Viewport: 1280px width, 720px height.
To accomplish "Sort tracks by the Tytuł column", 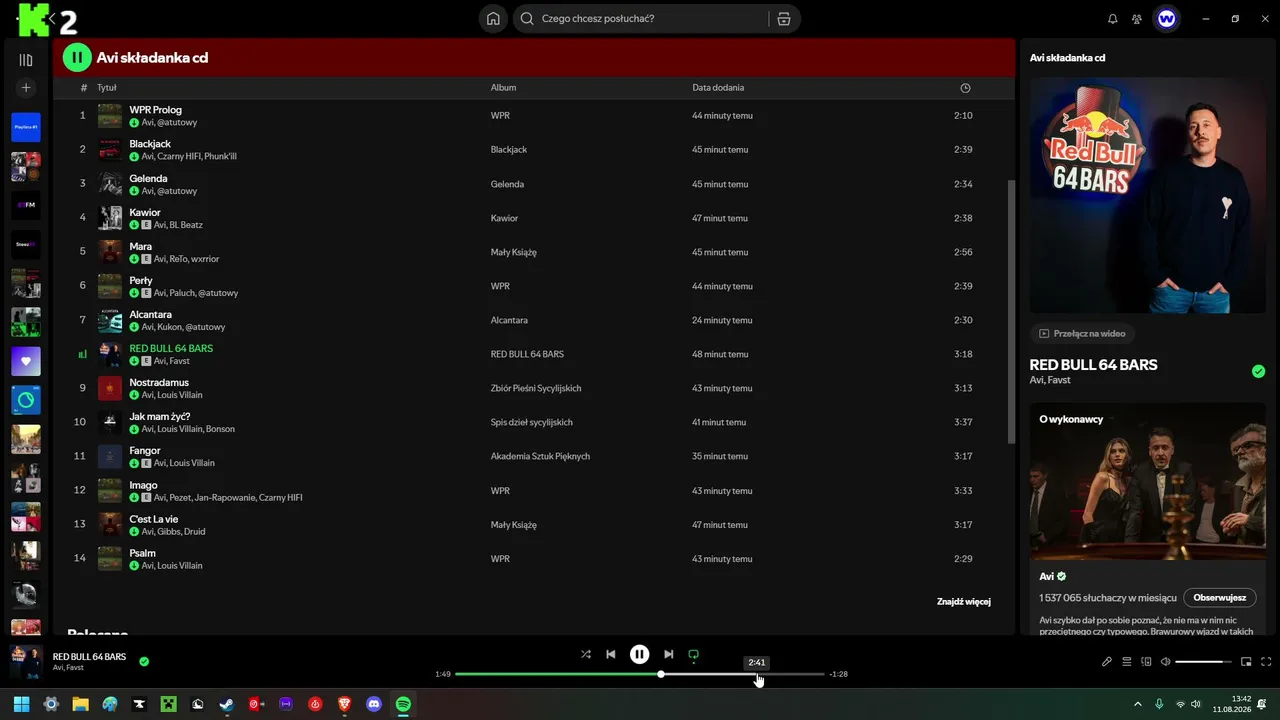I will [107, 88].
